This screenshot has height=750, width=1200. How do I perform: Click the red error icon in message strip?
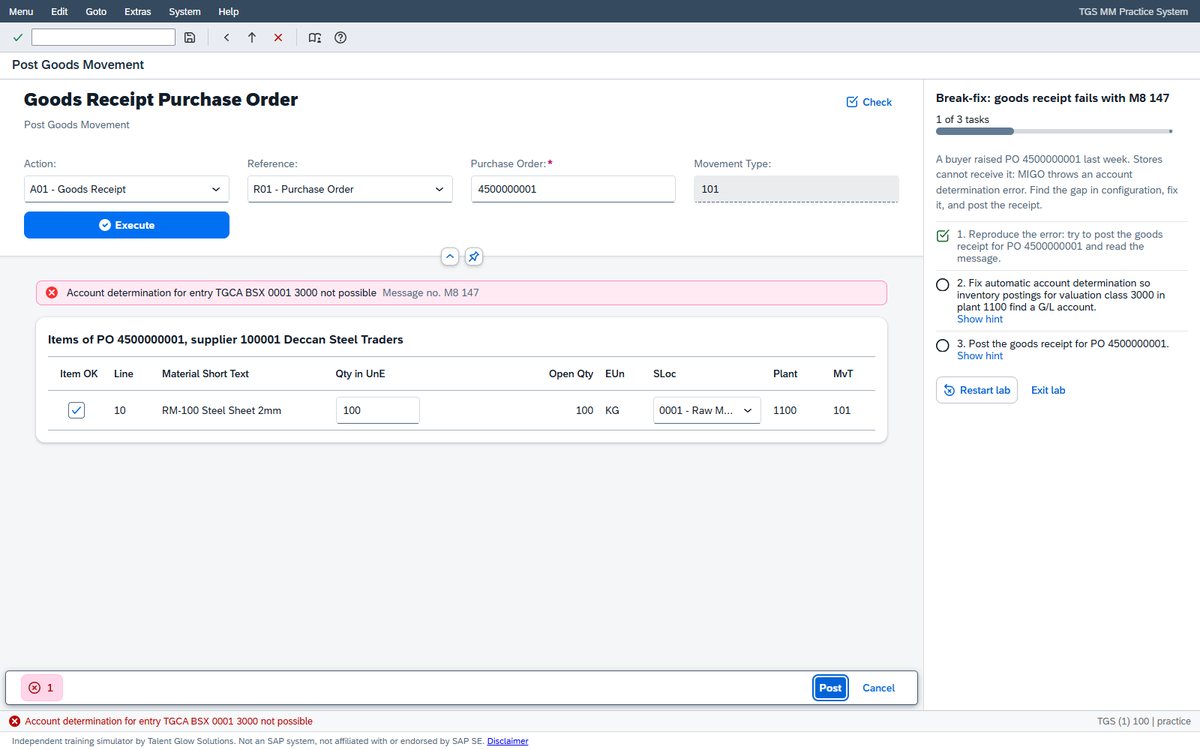[x=52, y=293]
